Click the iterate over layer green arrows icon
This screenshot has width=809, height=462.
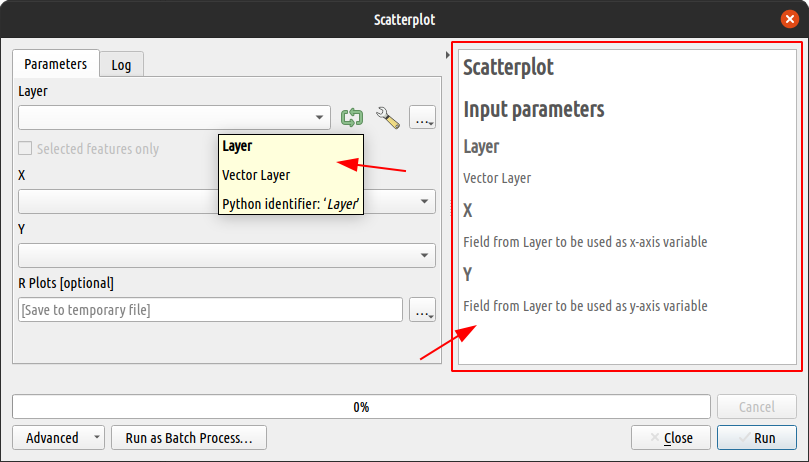[351, 118]
